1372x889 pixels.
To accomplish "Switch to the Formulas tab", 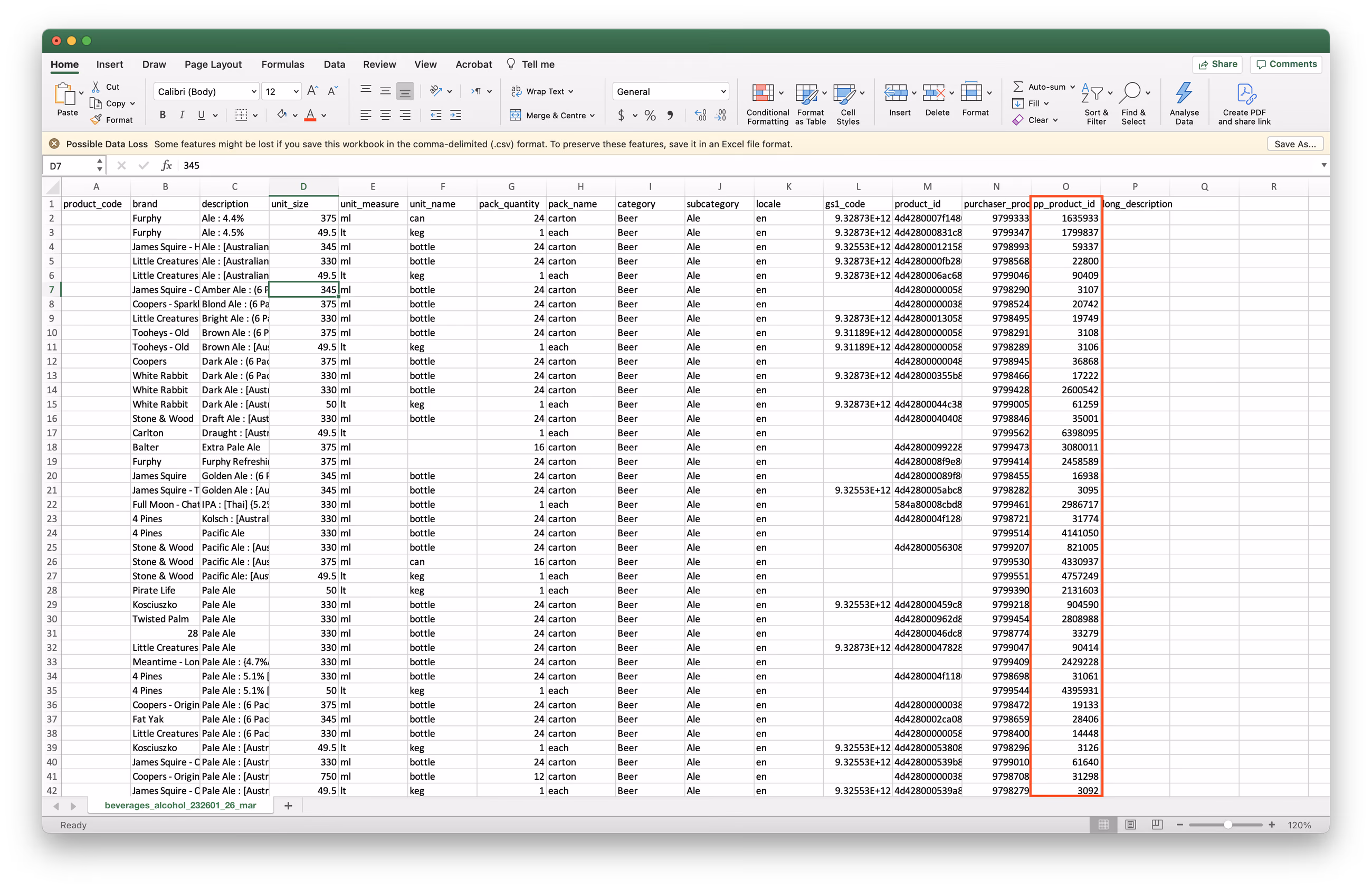I will tap(282, 64).
